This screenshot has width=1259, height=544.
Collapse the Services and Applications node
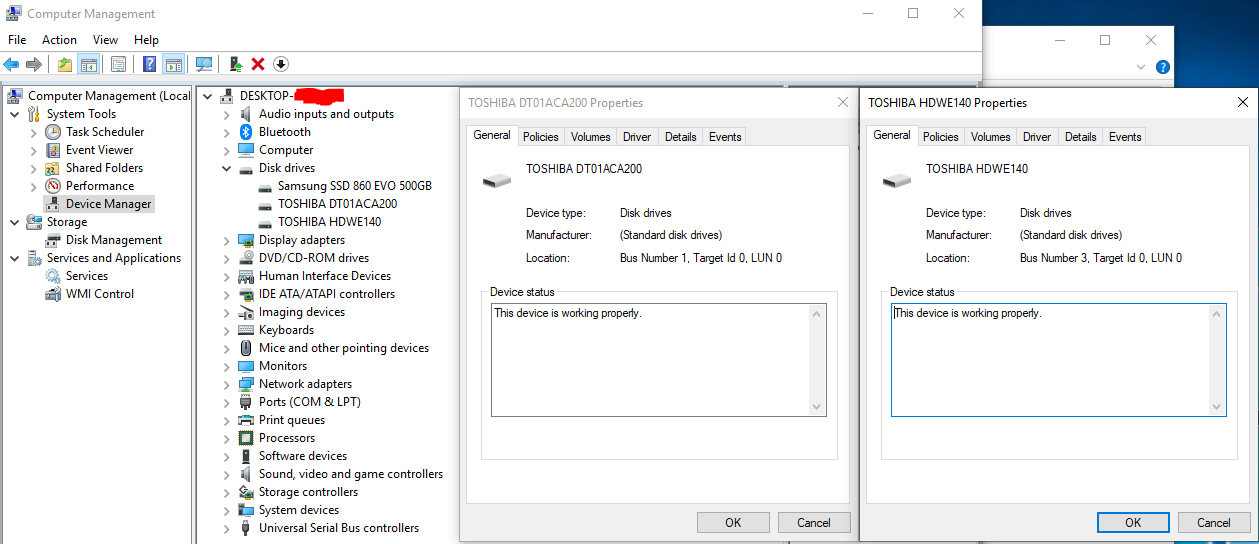[15, 258]
